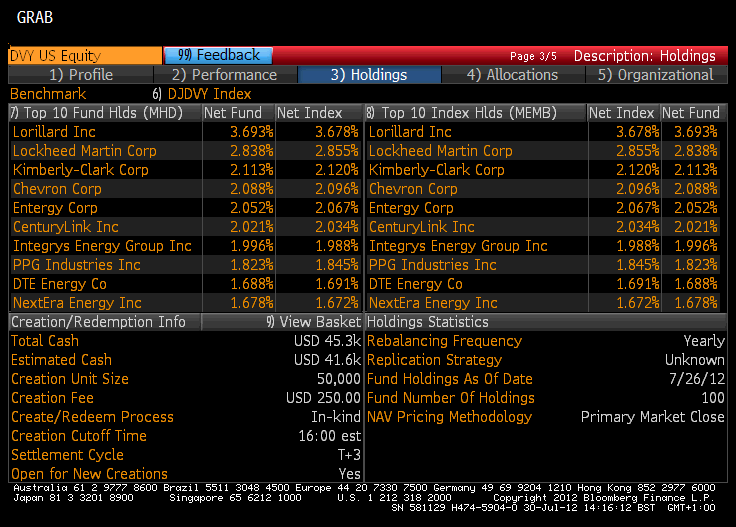This screenshot has width=736, height=527.
Task: Click the Fund Holdings As Of Date label
Action: 450,379
